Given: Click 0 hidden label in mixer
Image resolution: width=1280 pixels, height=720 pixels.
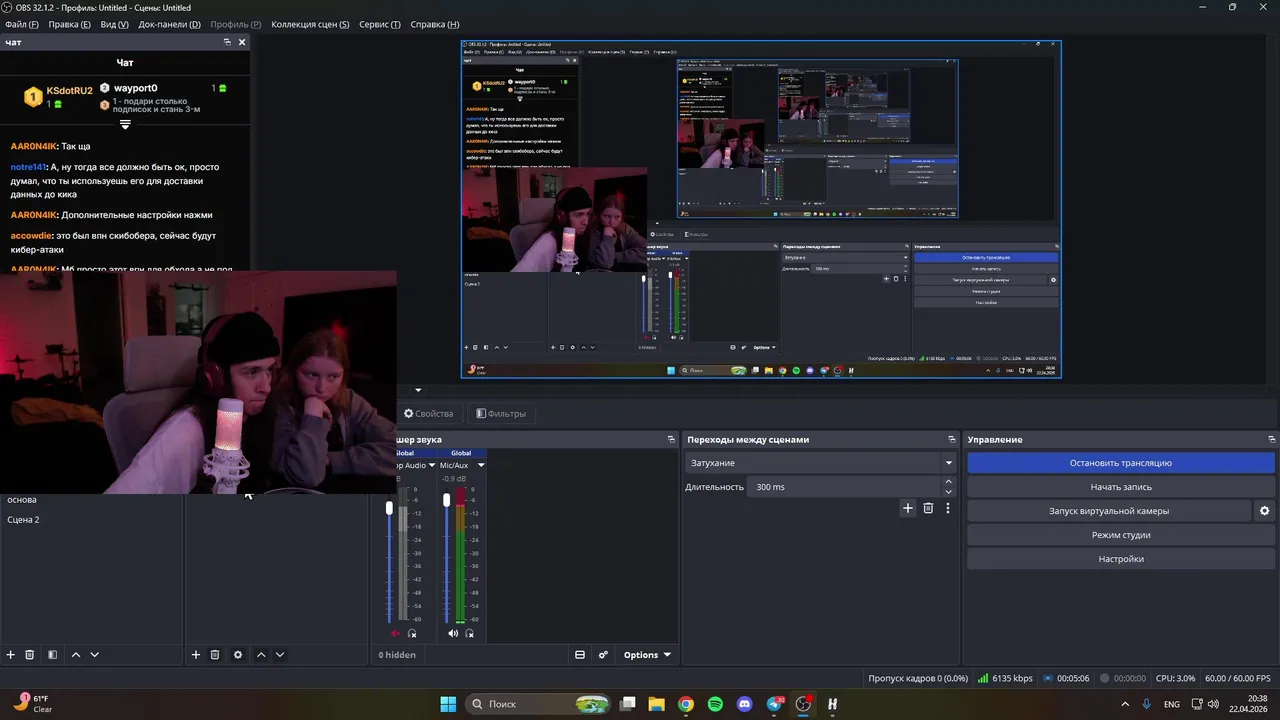Looking at the screenshot, I should 397,655.
